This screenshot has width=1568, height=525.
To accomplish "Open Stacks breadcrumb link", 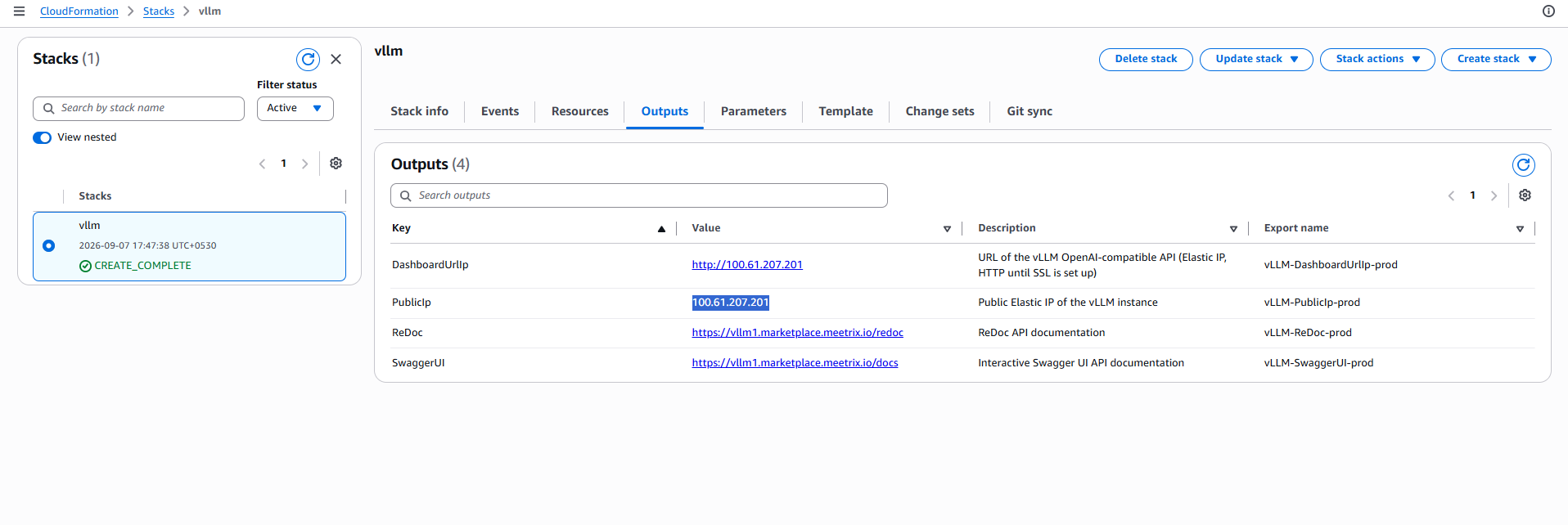I will point(159,11).
